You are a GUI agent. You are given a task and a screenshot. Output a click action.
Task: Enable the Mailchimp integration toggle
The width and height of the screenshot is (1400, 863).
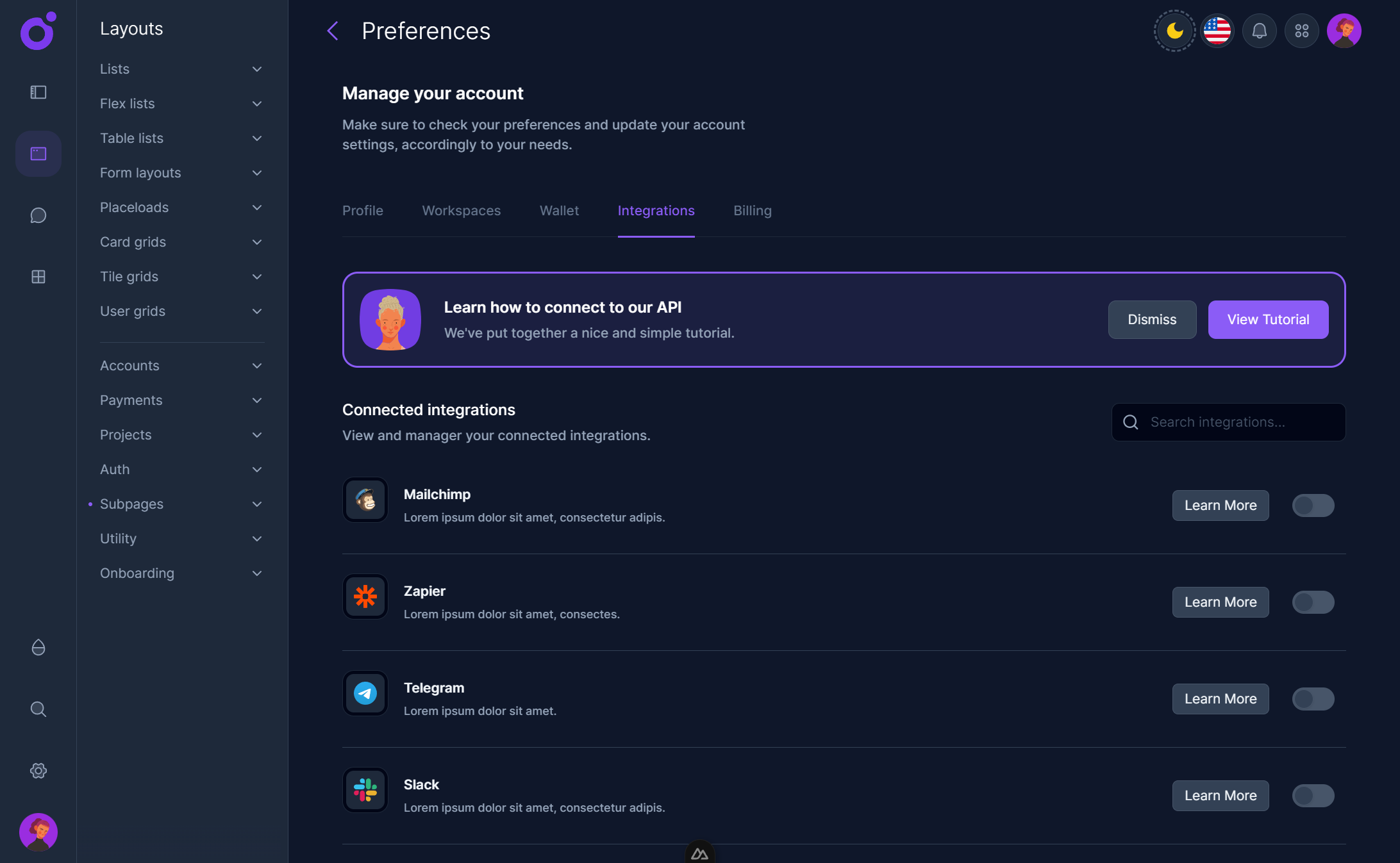pyautogui.click(x=1312, y=505)
